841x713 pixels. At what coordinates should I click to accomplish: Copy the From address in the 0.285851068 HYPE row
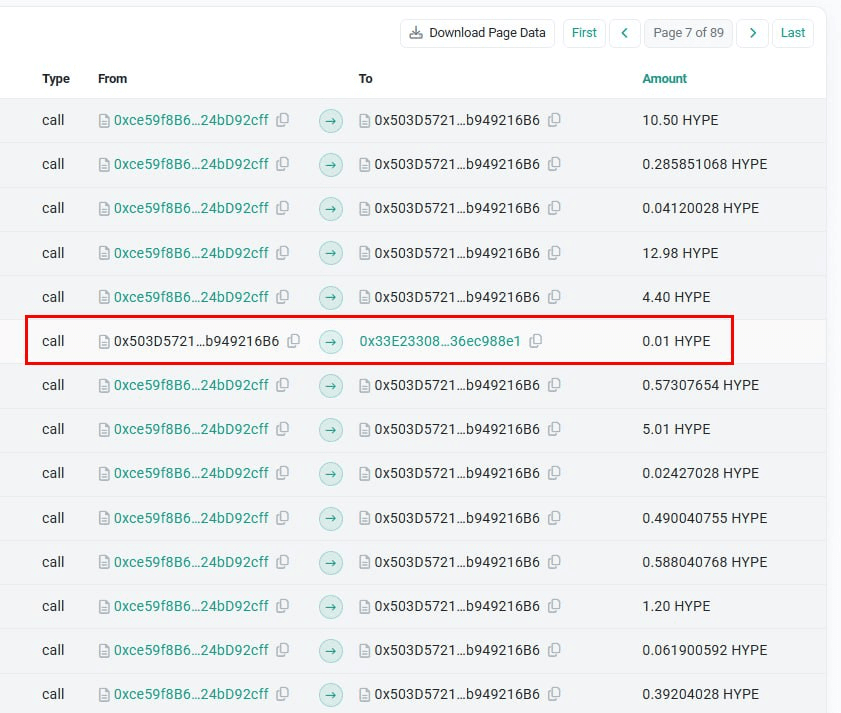(283, 164)
